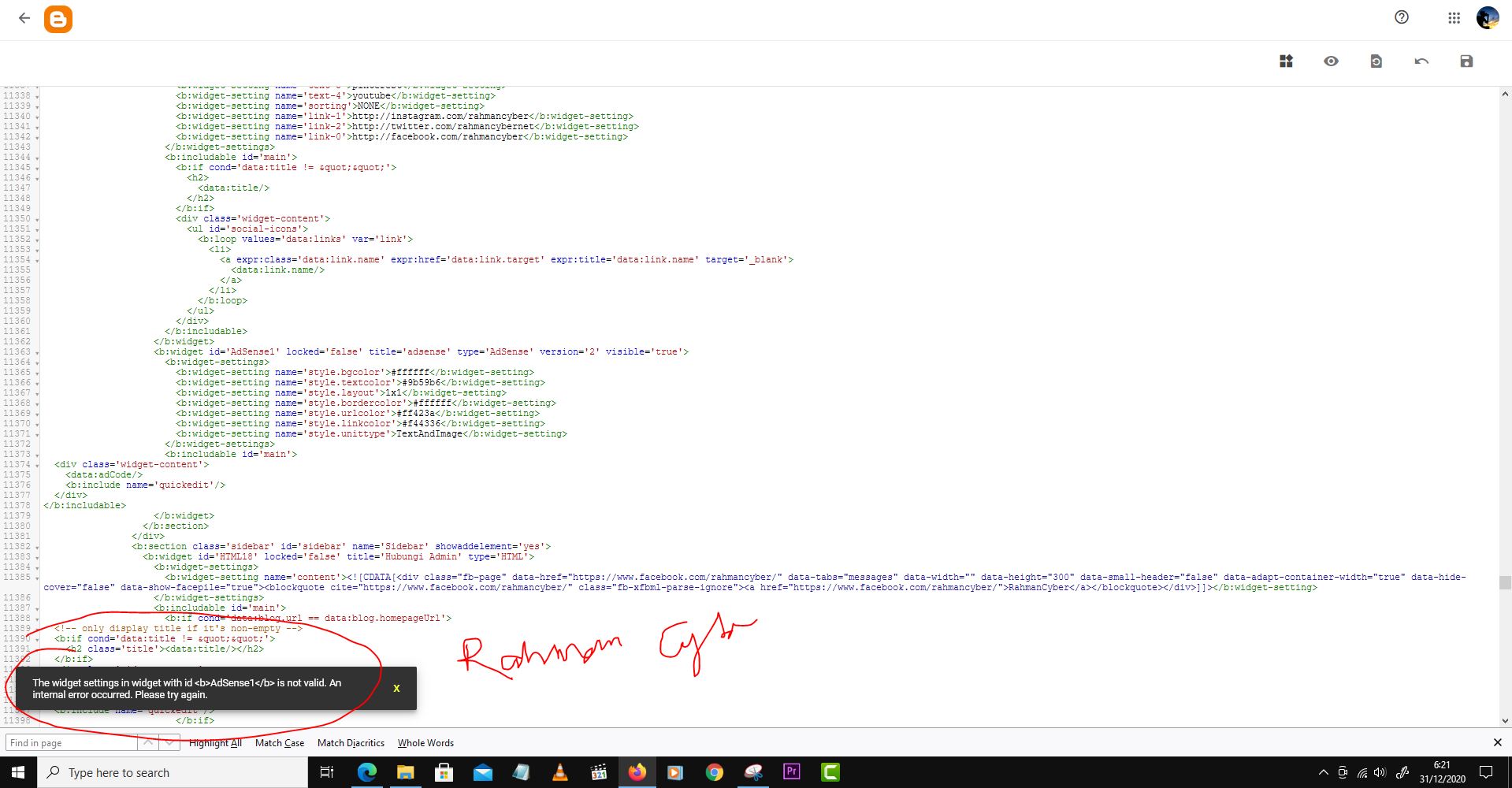Toggle Whole Words in the find bar
The image size is (1512, 788).
point(425,743)
